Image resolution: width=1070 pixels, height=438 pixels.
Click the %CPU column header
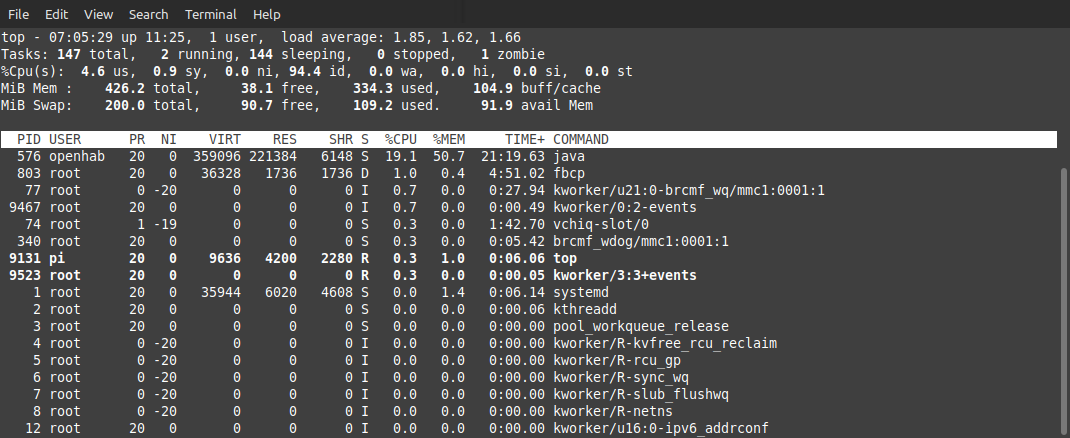[400, 140]
